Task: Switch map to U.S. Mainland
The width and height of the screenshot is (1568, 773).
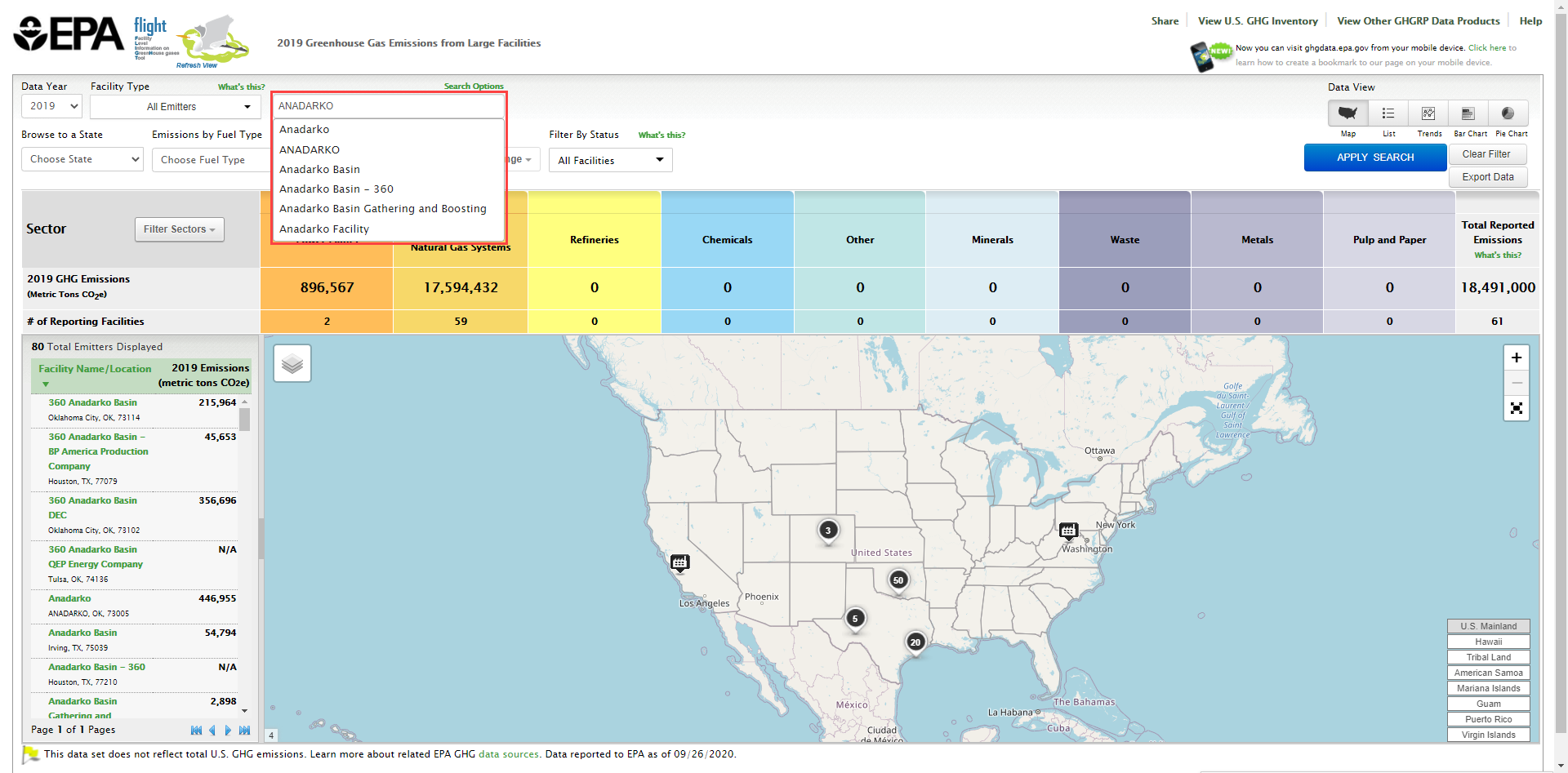Action: click(x=1489, y=627)
